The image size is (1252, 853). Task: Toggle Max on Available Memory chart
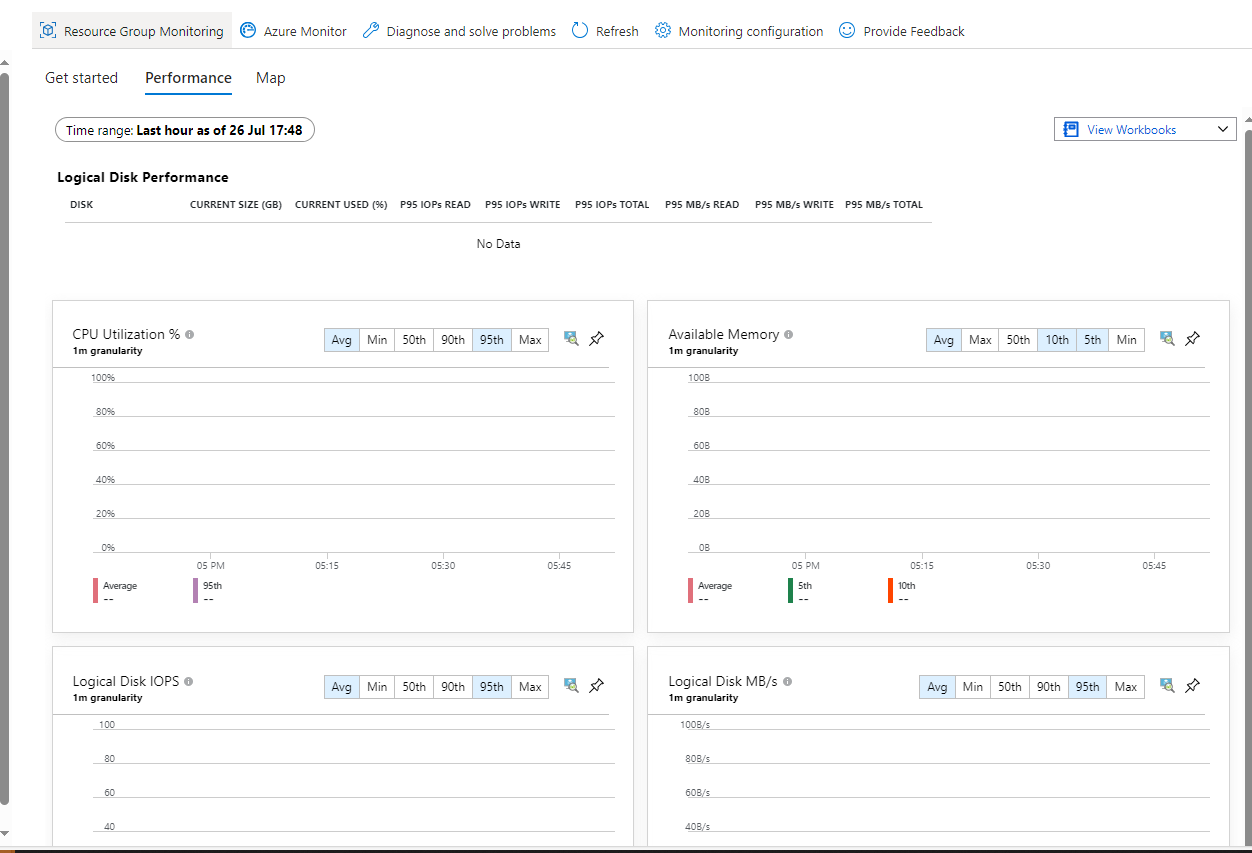click(980, 340)
